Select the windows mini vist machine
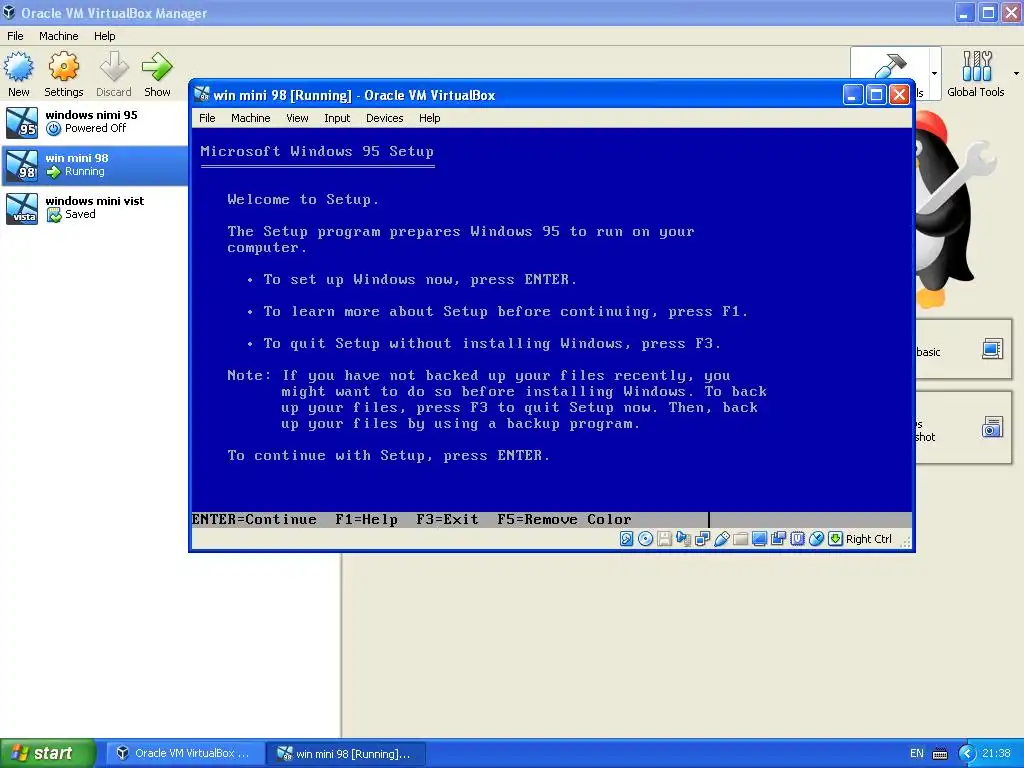This screenshot has width=1024, height=768. tap(94, 208)
